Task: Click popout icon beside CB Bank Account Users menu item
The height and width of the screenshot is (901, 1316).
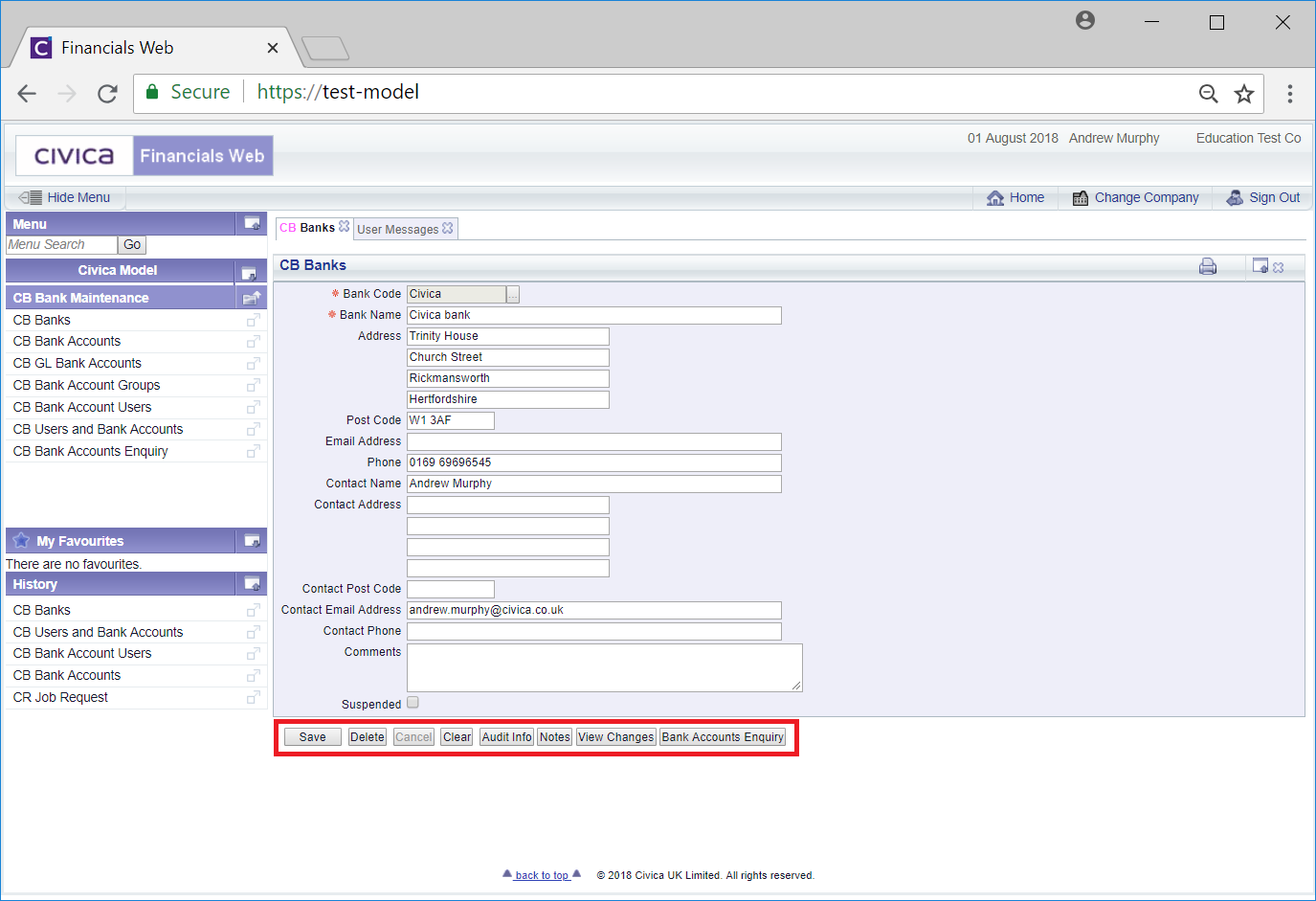Action: [253, 408]
